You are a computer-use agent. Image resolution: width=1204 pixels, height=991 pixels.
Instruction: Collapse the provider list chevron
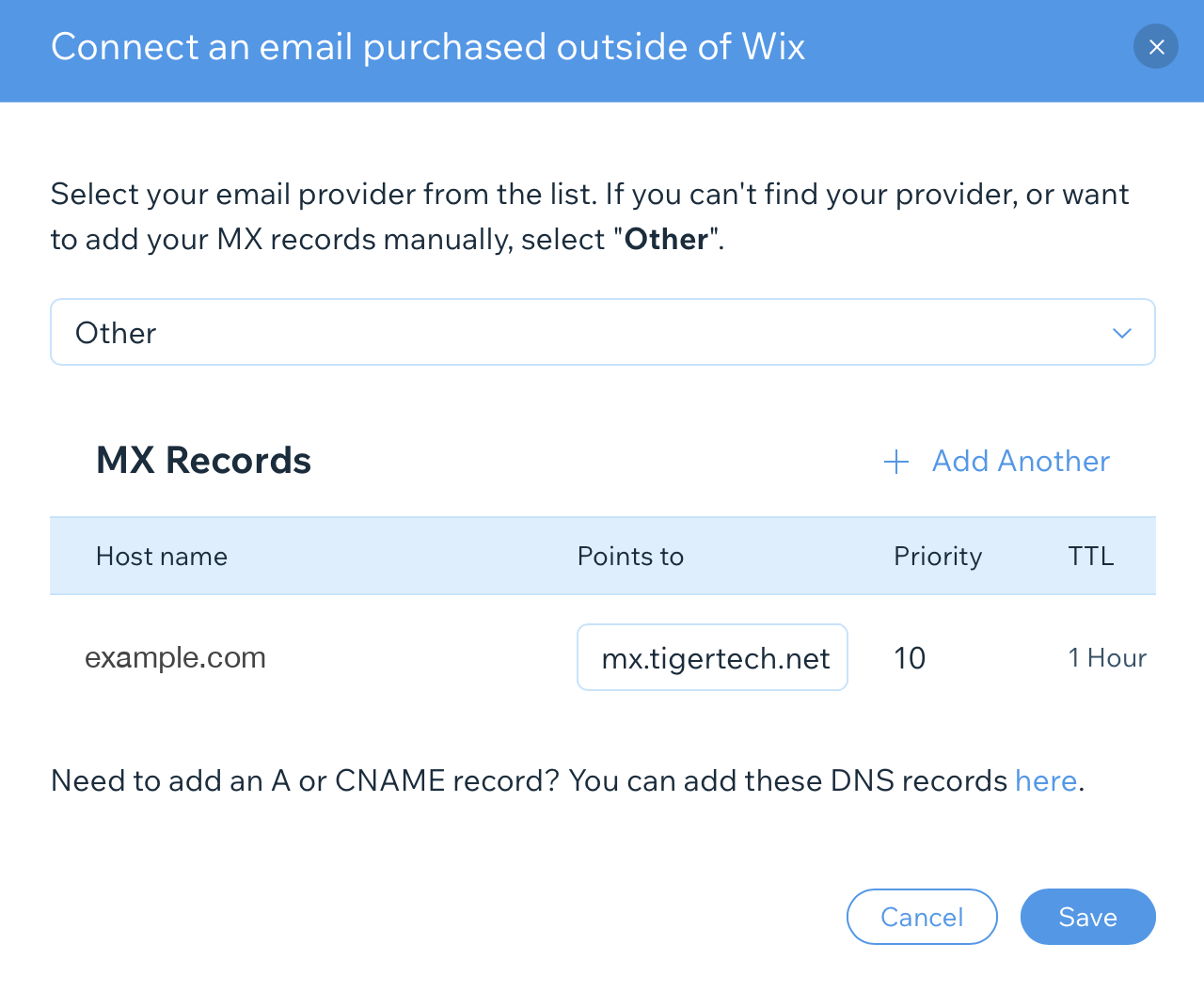pos(1121,332)
